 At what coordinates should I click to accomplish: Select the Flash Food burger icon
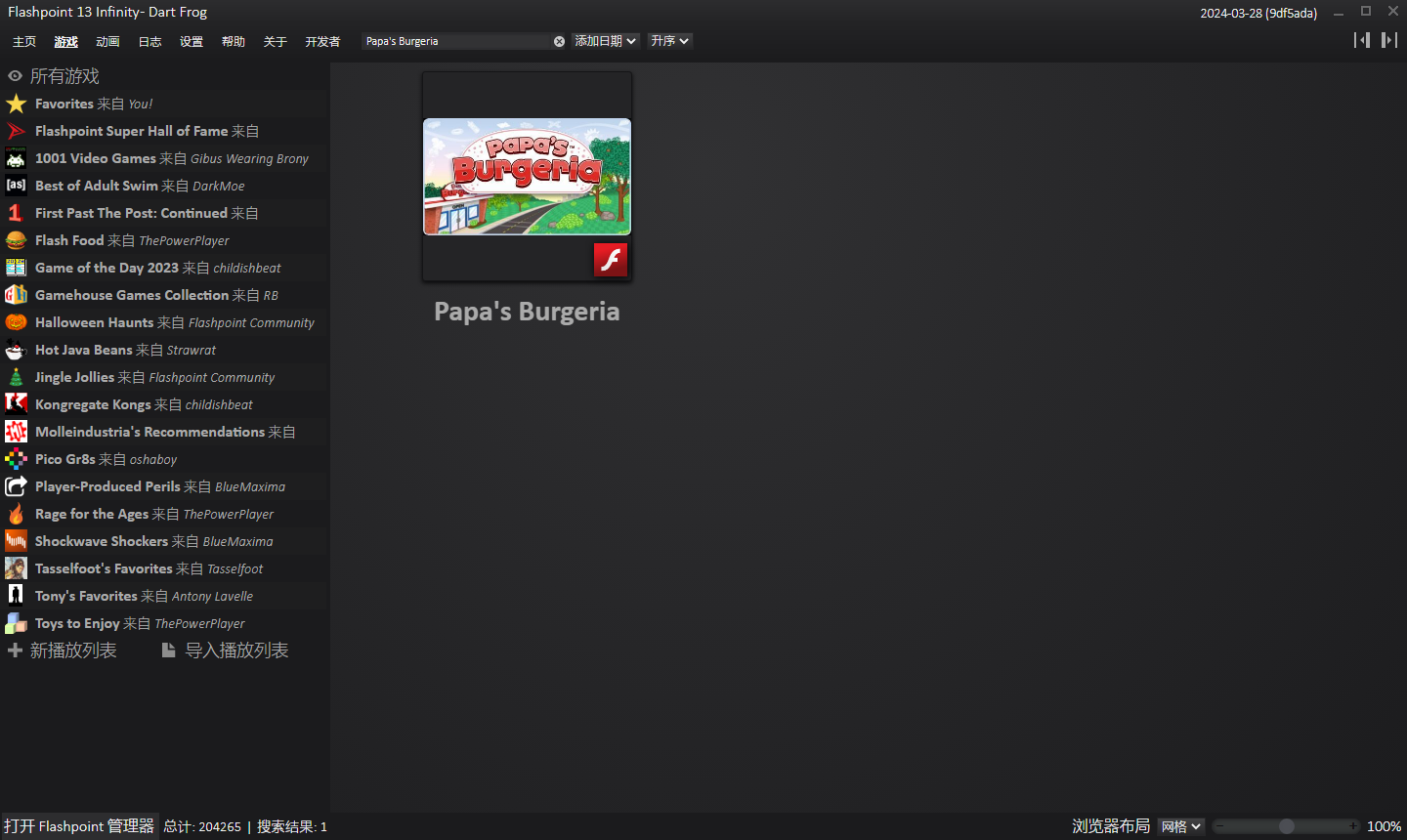(x=16, y=240)
